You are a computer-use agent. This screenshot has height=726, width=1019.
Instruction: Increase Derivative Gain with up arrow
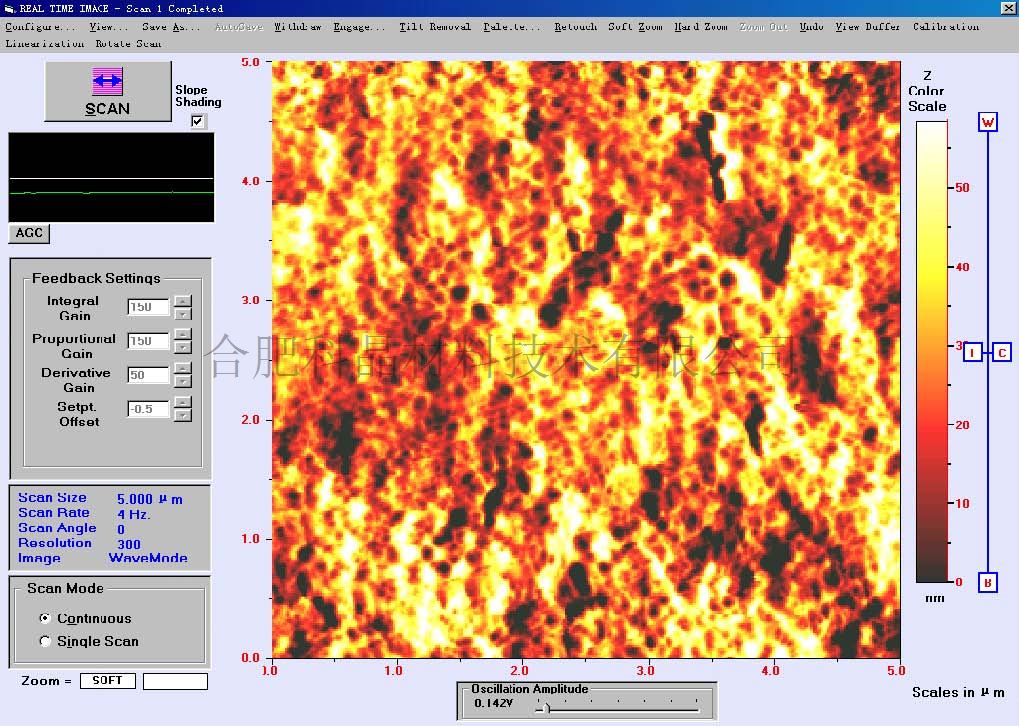[x=183, y=369]
